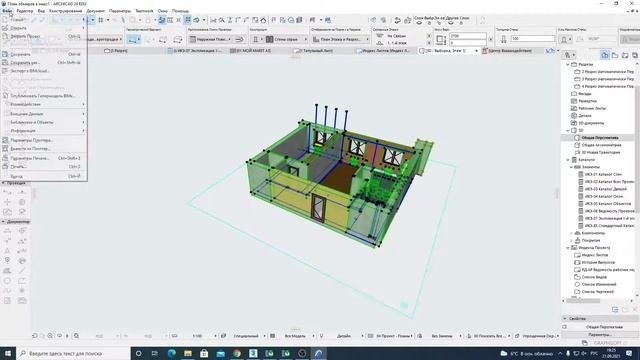Click the wall height link icon

point(441,39)
